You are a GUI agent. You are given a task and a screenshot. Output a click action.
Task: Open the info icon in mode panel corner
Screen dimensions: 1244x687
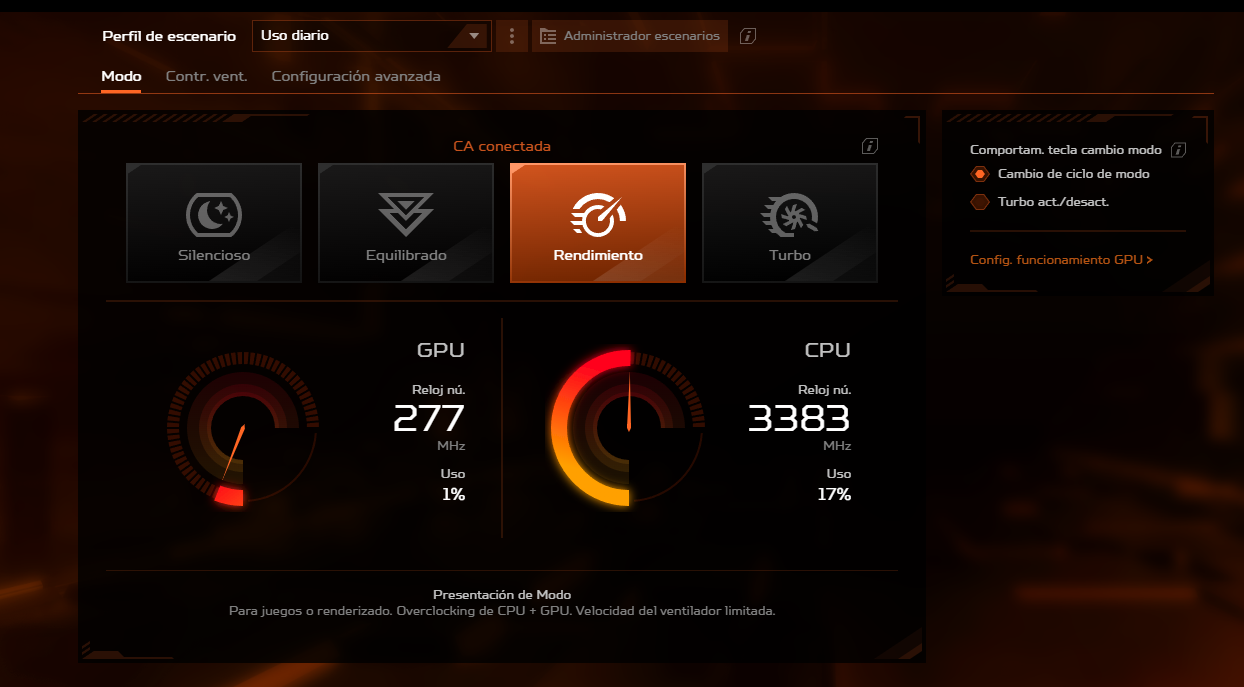click(x=870, y=146)
